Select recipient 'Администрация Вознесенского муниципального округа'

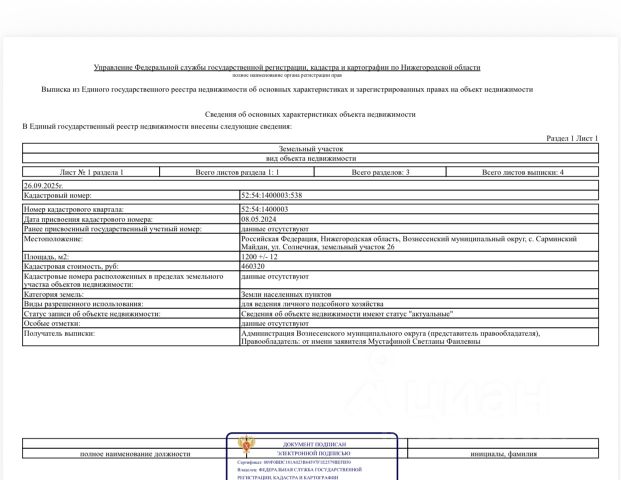click(x=391, y=337)
